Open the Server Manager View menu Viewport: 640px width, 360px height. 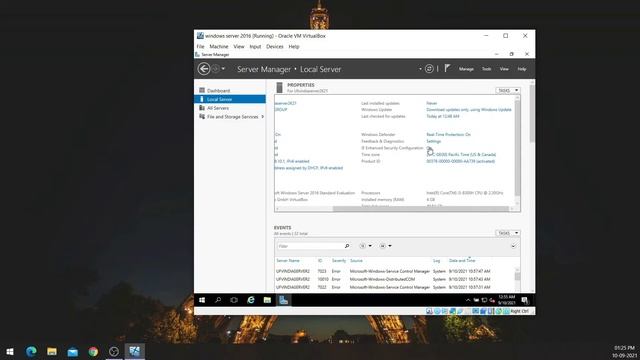point(504,69)
